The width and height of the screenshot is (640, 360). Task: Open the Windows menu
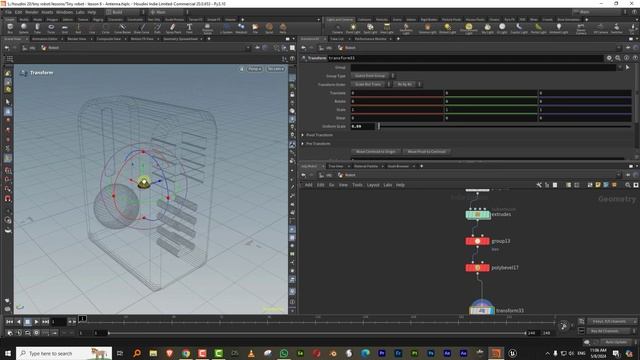point(64,12)
